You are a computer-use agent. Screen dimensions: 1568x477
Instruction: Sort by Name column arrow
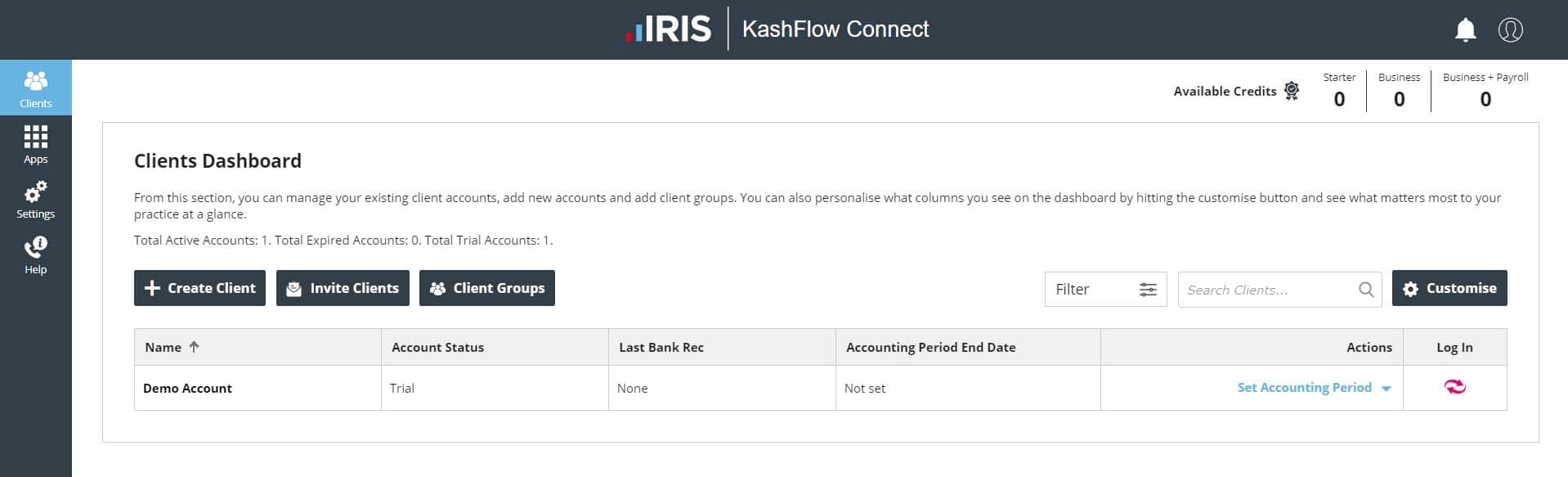click(x=194, y=347)
